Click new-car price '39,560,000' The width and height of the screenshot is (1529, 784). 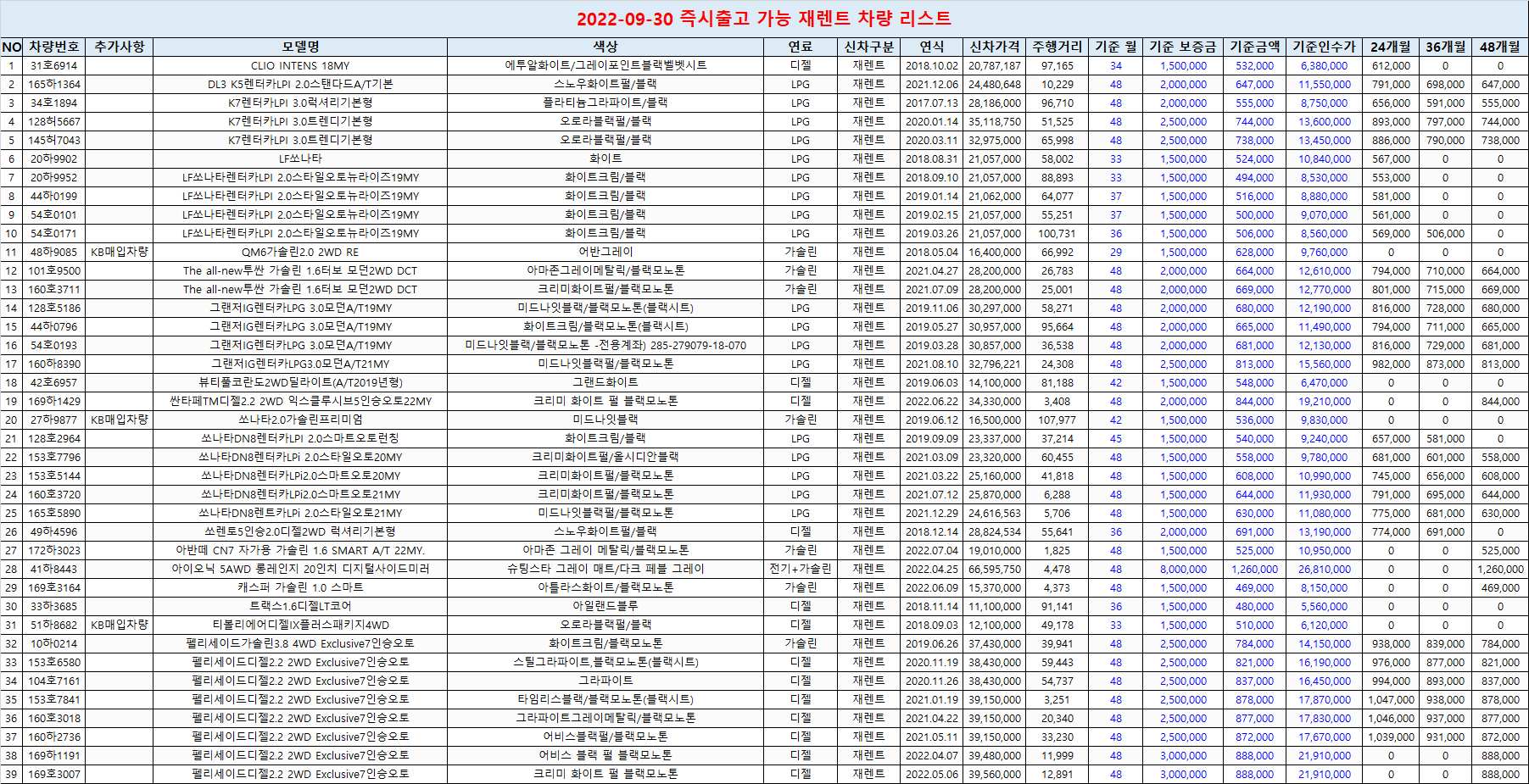[x=995, y=774]
